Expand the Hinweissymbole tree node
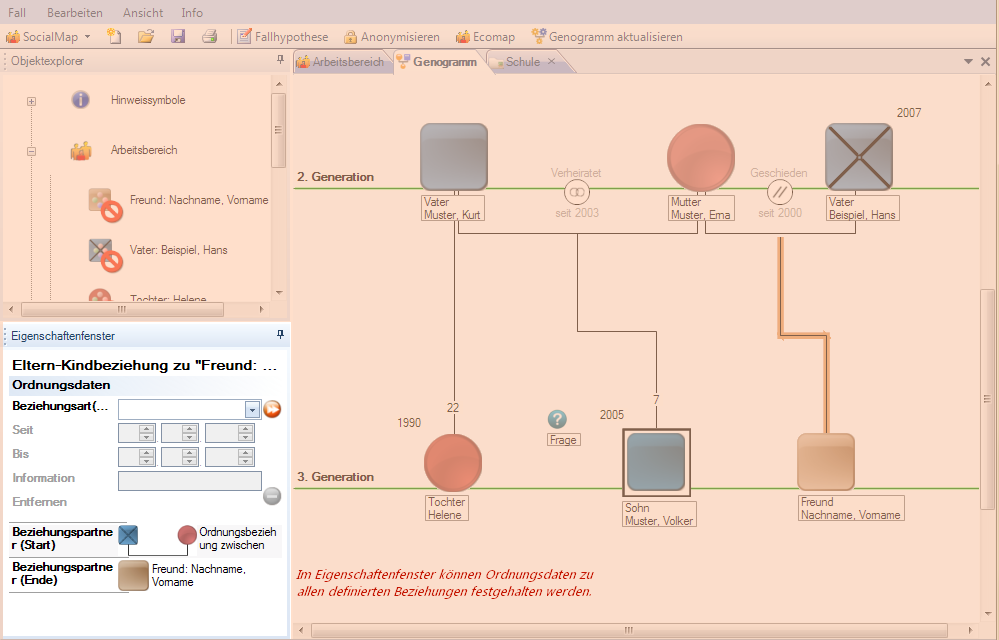 pos(31,101)
